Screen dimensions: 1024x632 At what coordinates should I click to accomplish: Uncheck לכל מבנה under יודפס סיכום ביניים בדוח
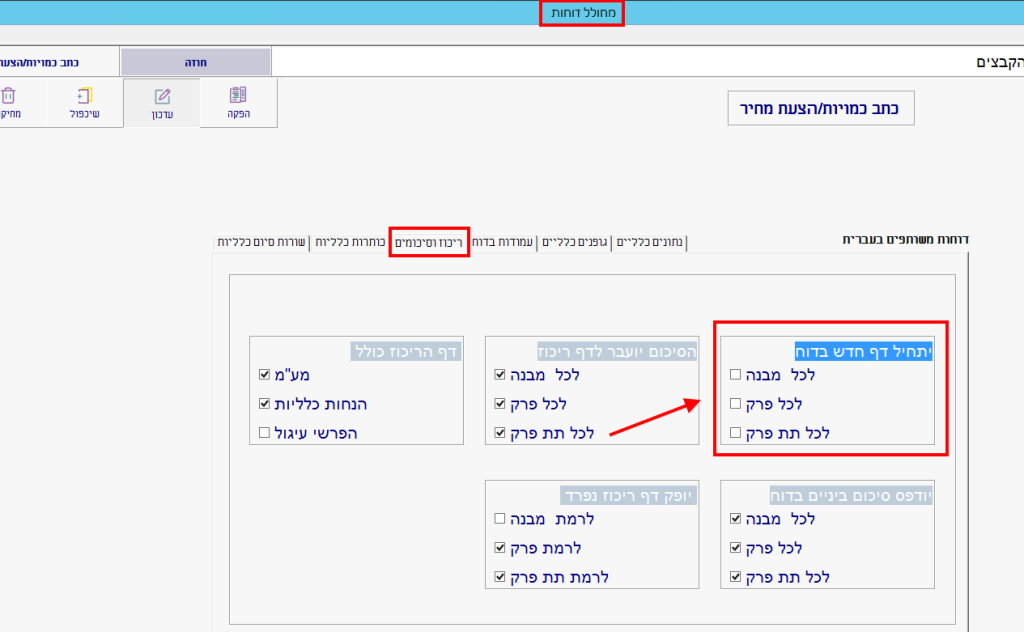click(736, 519)
